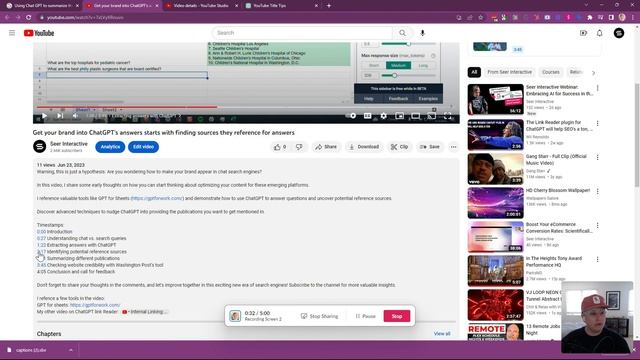
Task: Open the Seer Interactive channel name
Action: (69, 144)
